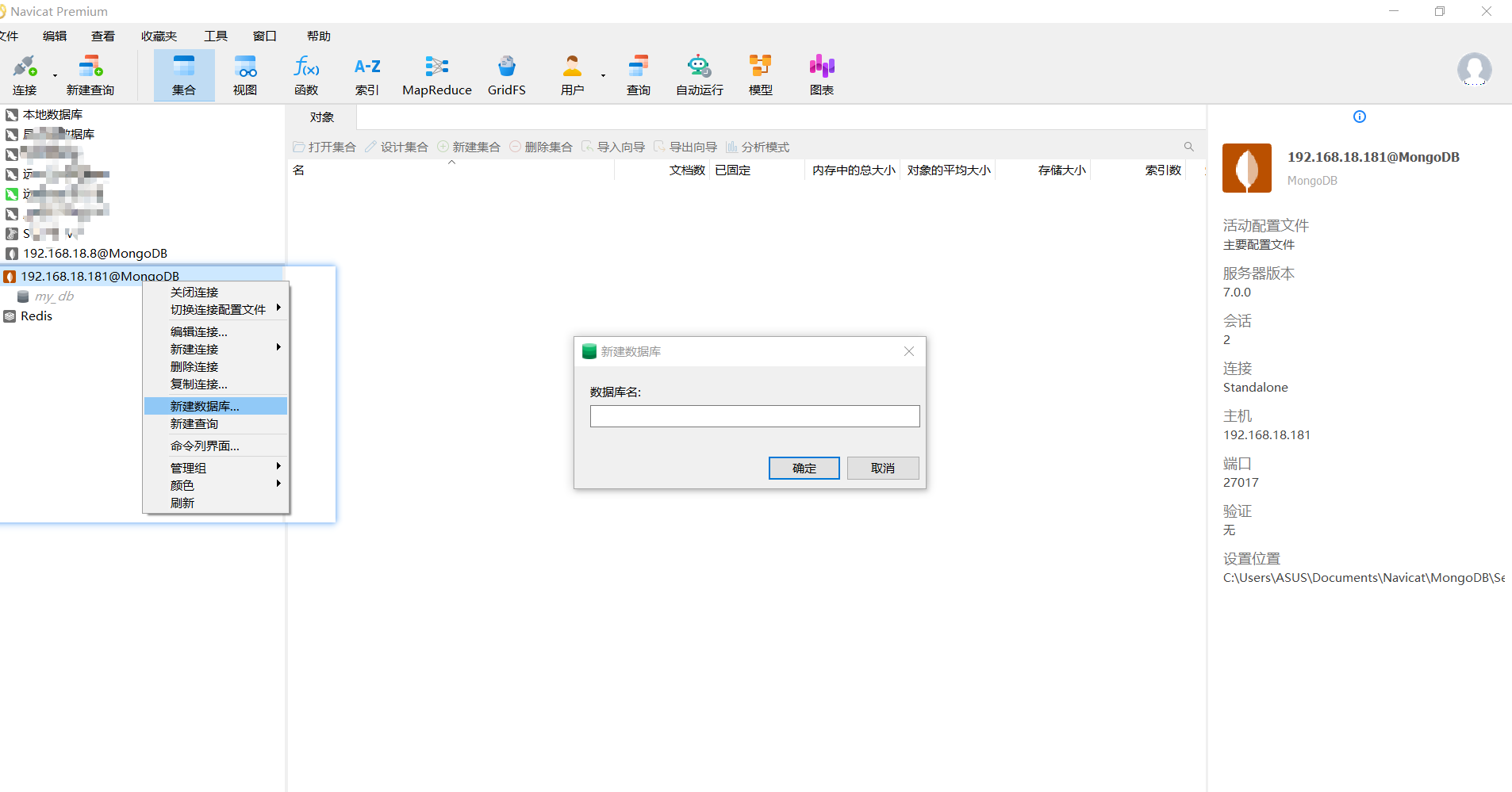This screenshot has height=792, width=1512.
Task: Click Open Collection (打开集合) button
Action: click(x=324, y=147)
